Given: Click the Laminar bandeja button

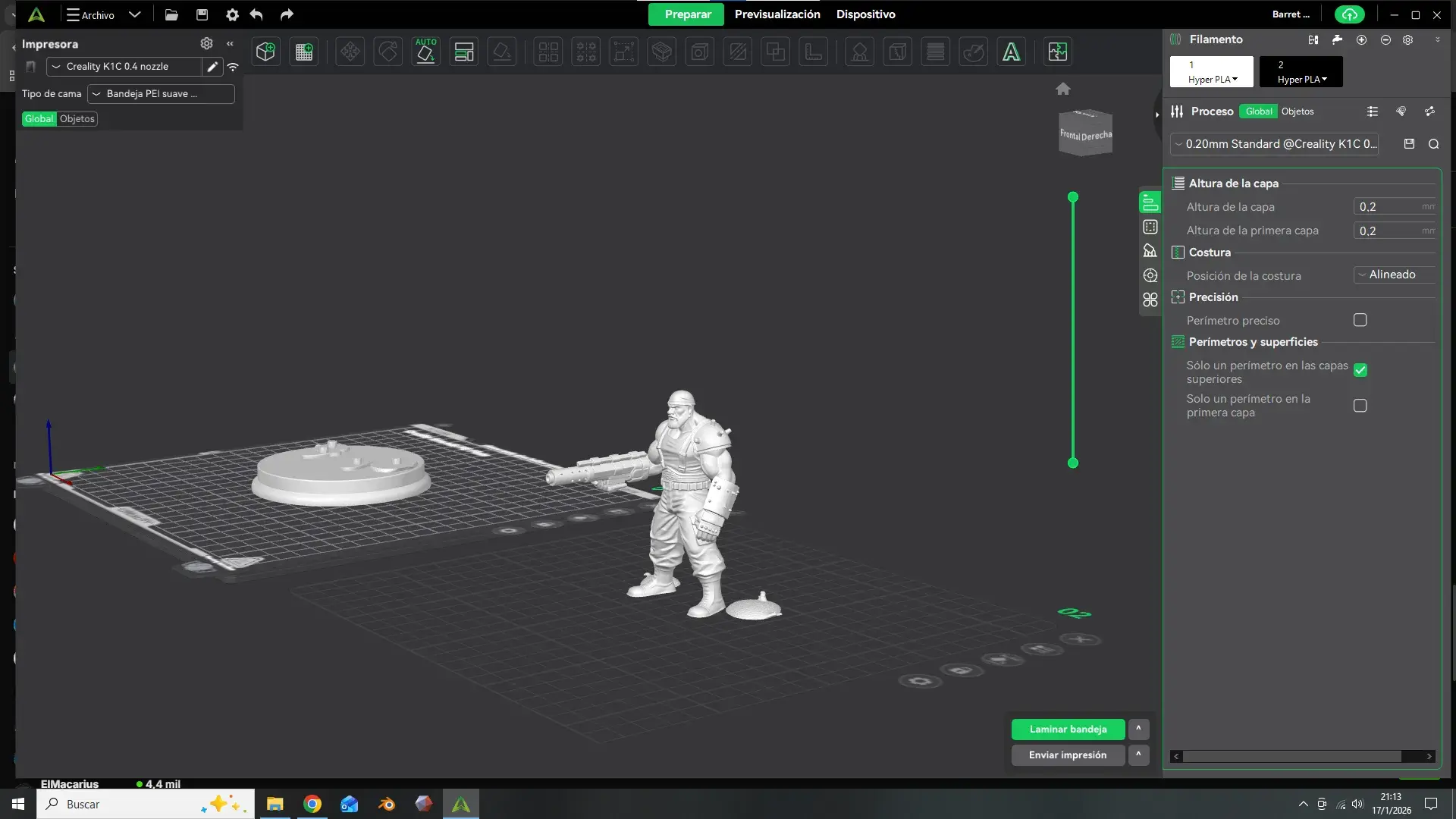Looking at the screenshot, I should tap(1068, 729).
